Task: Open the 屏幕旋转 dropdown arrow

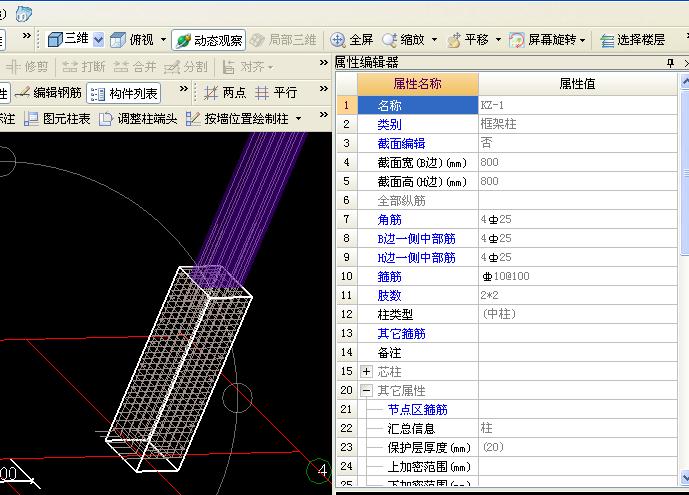Action: coord(583,40)
